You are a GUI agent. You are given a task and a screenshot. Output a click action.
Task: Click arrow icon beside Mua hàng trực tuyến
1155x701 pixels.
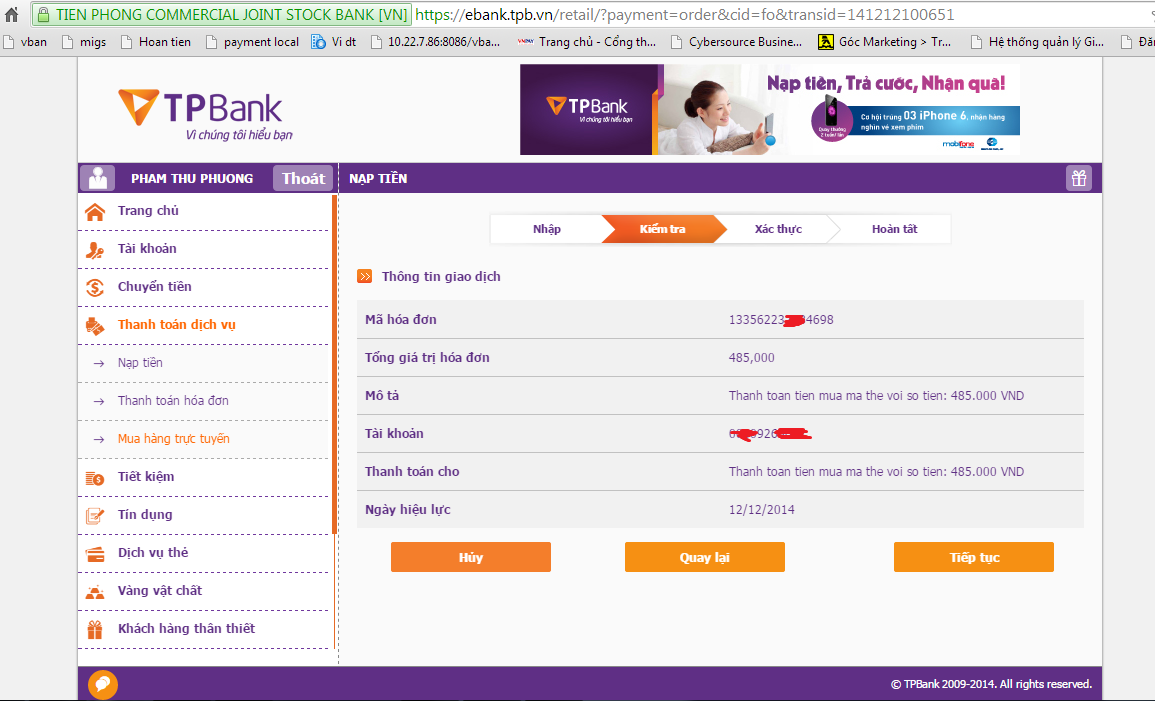point(99,440)
